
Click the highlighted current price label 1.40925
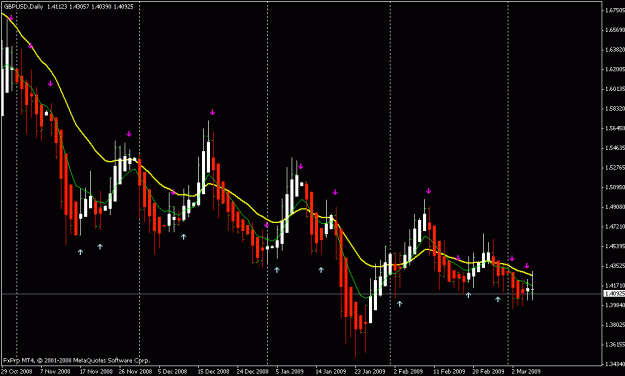tap(614, 294)
